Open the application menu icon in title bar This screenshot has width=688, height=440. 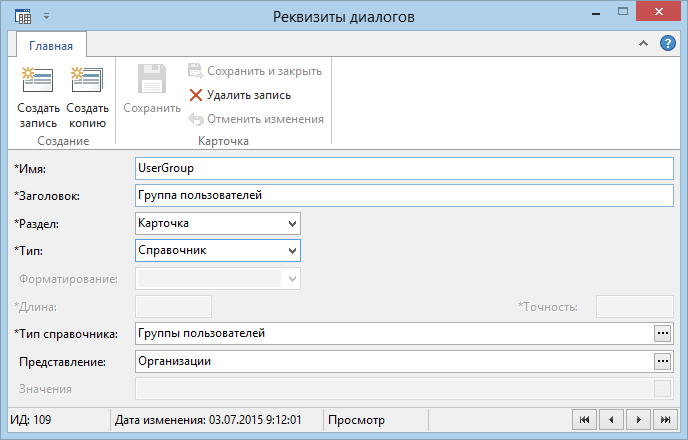click(x=23, y=17)
